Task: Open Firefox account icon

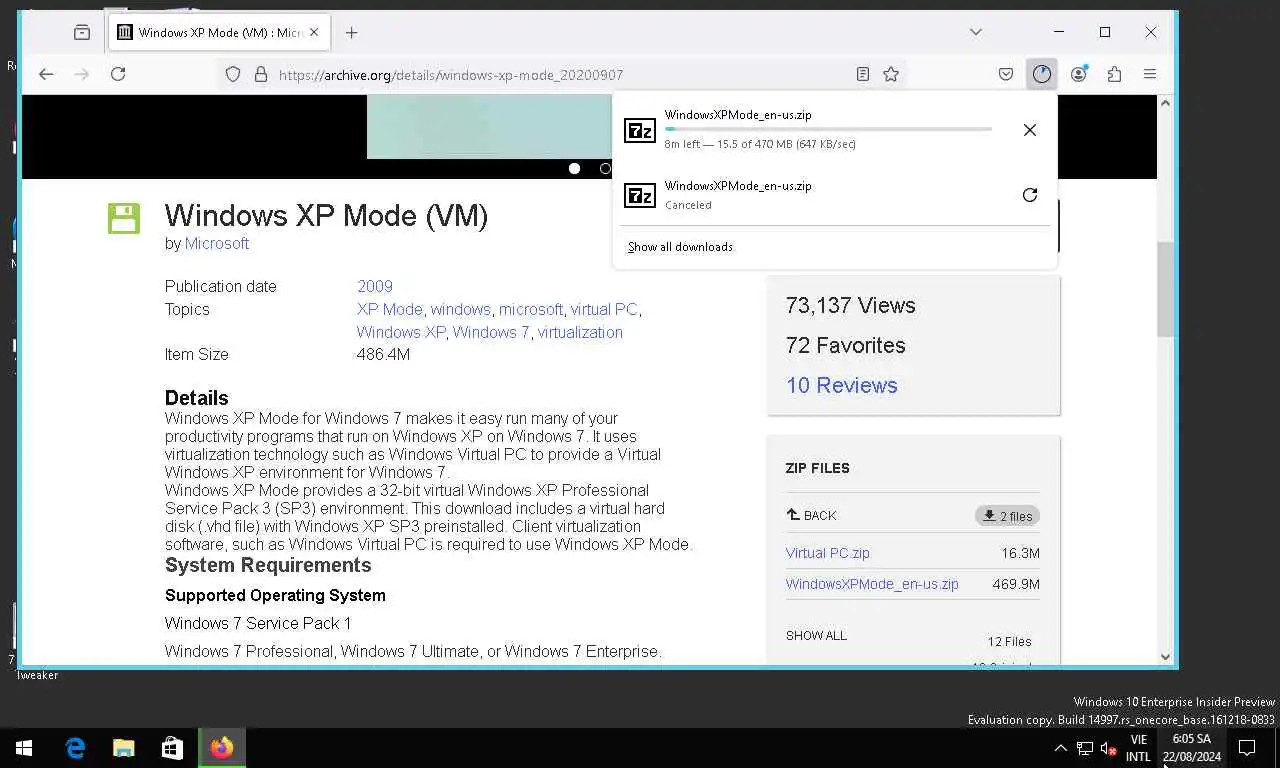Action: click(1078, 74)
